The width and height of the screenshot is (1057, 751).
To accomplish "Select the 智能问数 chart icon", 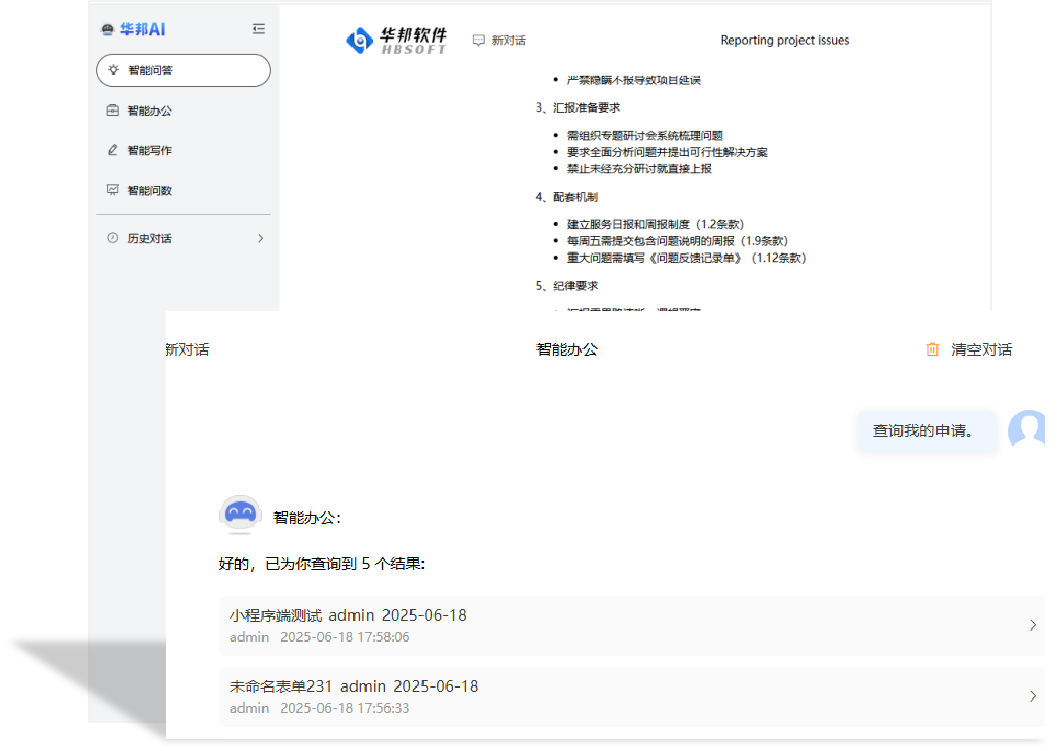I will coord(112,189).
